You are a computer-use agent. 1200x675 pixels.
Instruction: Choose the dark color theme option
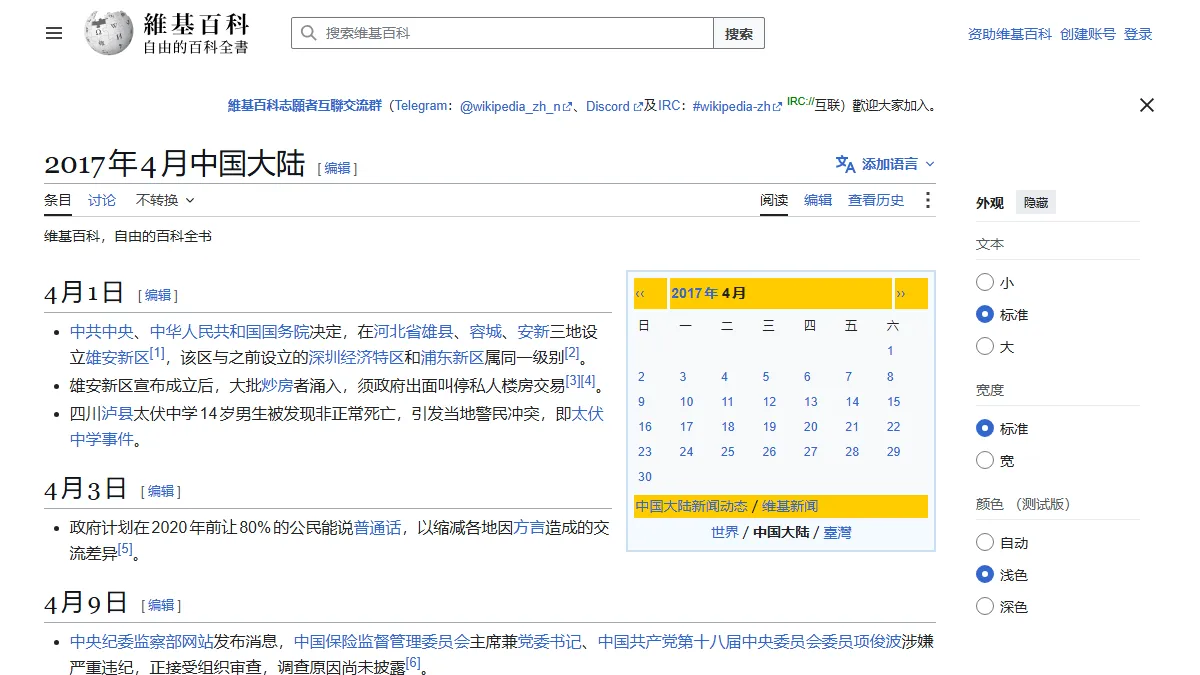click(985, 607)
